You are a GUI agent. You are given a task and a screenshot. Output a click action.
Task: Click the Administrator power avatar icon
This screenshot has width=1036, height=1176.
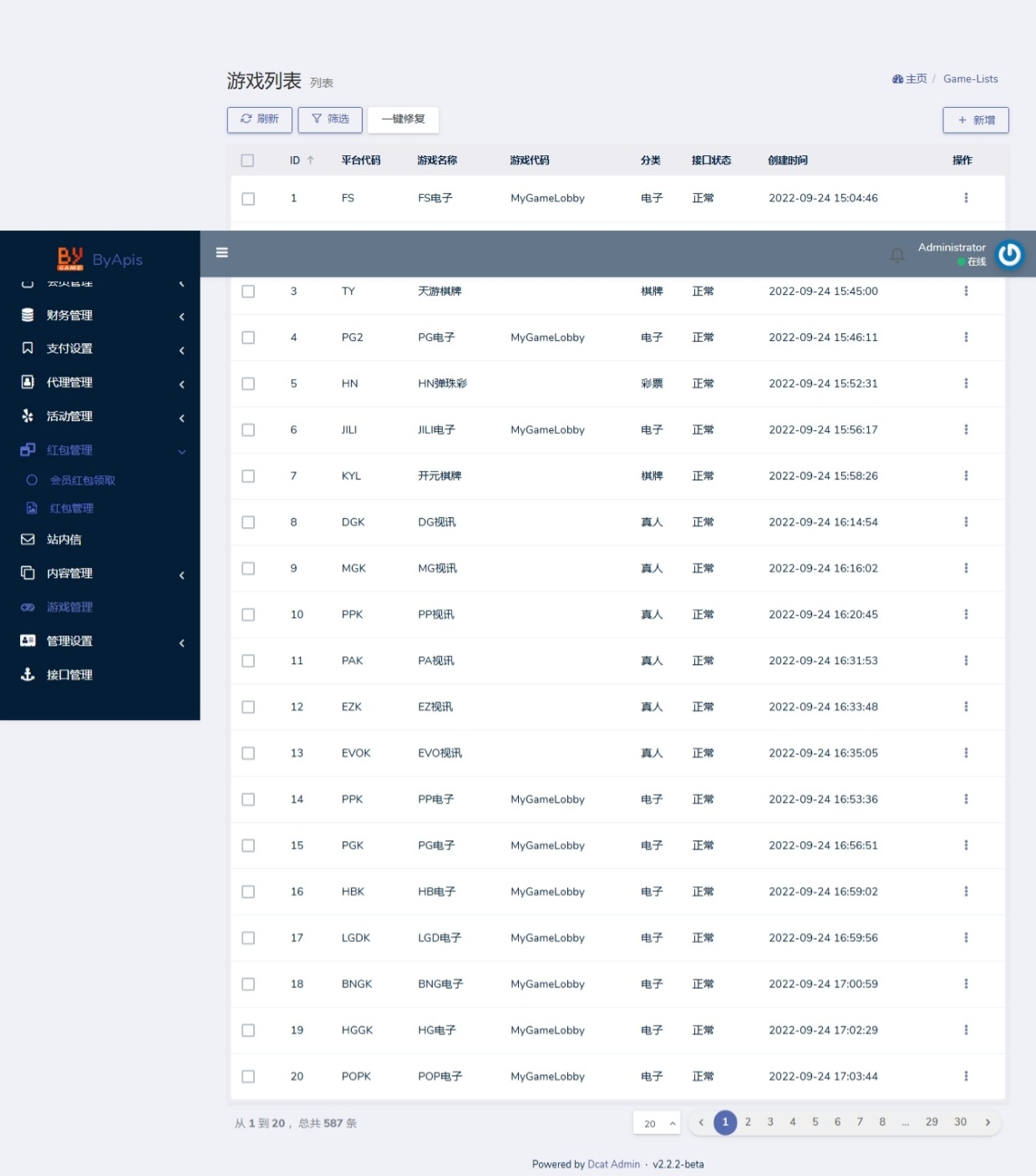pyautogui.click(x=1009, y=254)
